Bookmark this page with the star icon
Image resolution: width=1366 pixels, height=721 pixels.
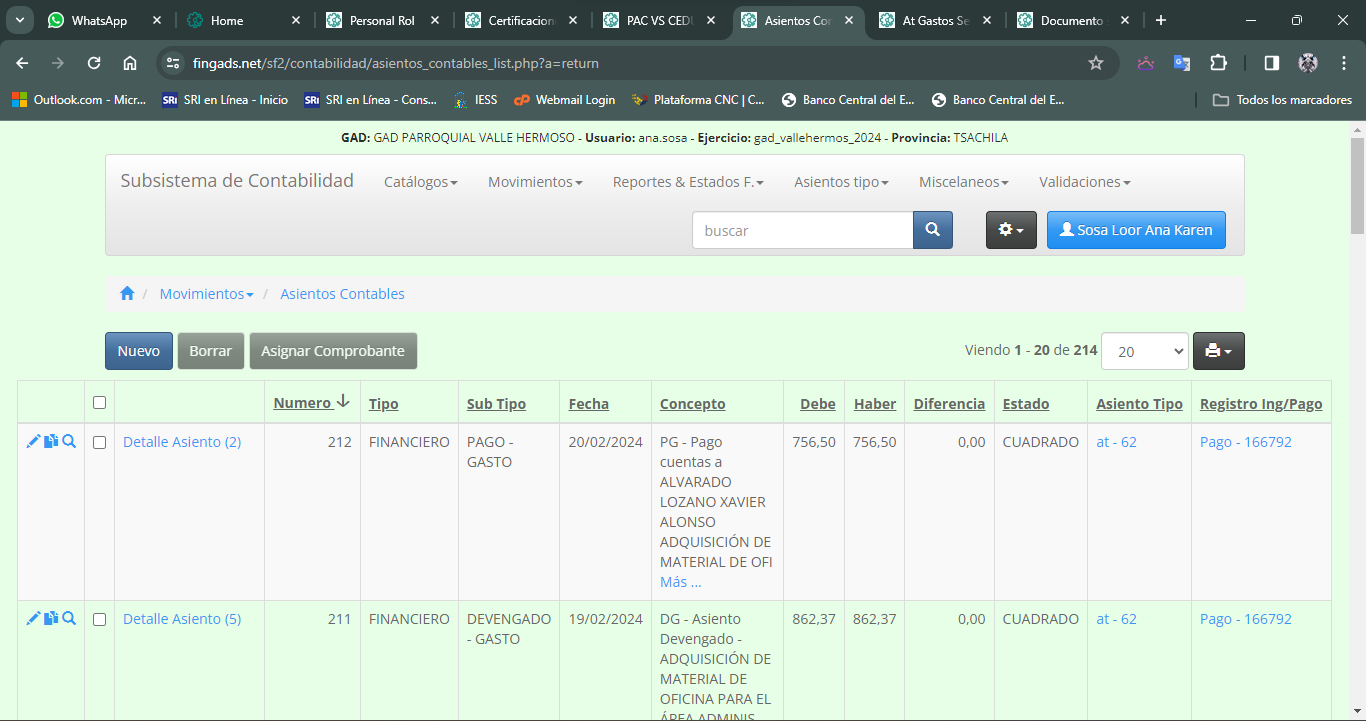click(1096, 63)
